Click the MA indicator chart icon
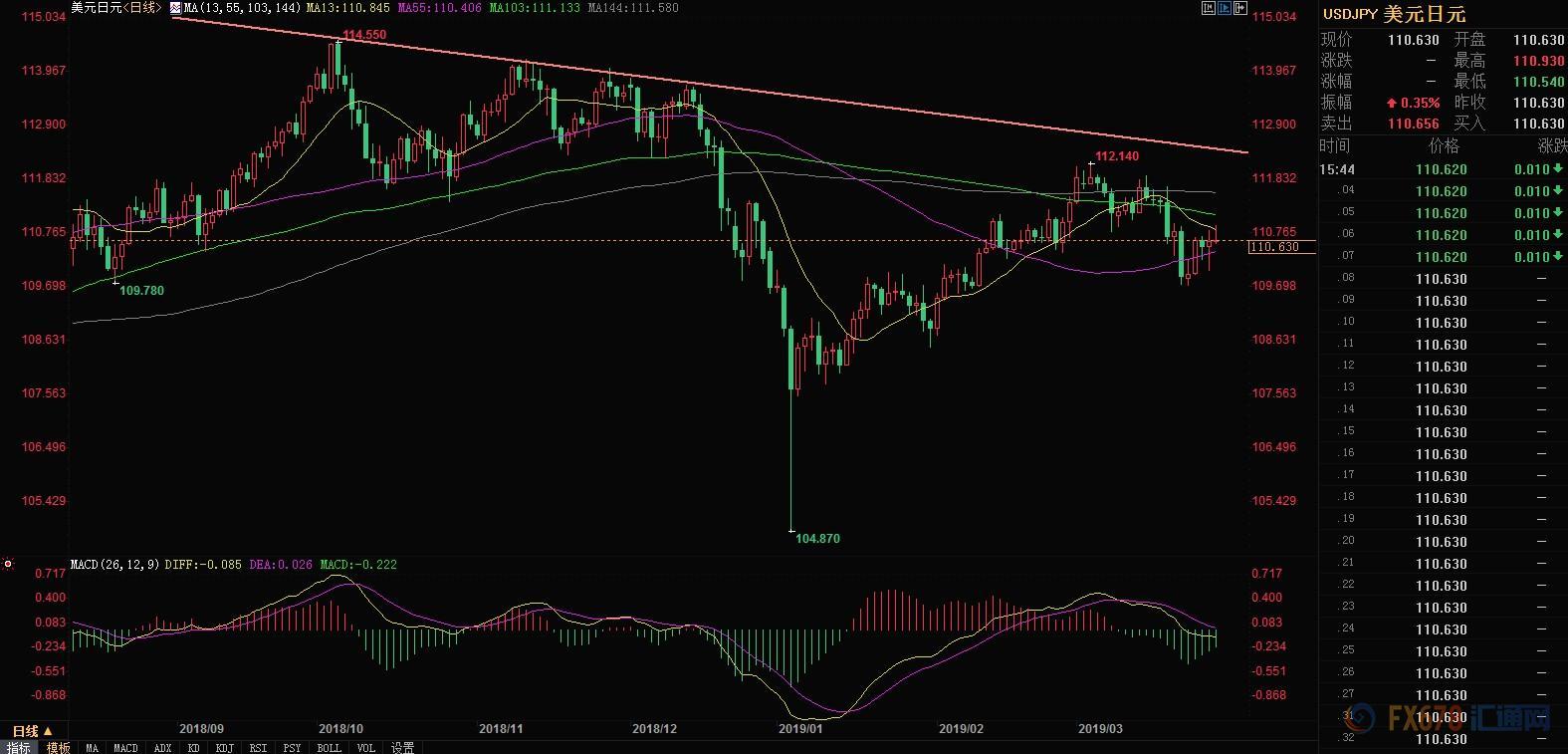This screenshot has width=1568, height=754. [x=175, y=7]
